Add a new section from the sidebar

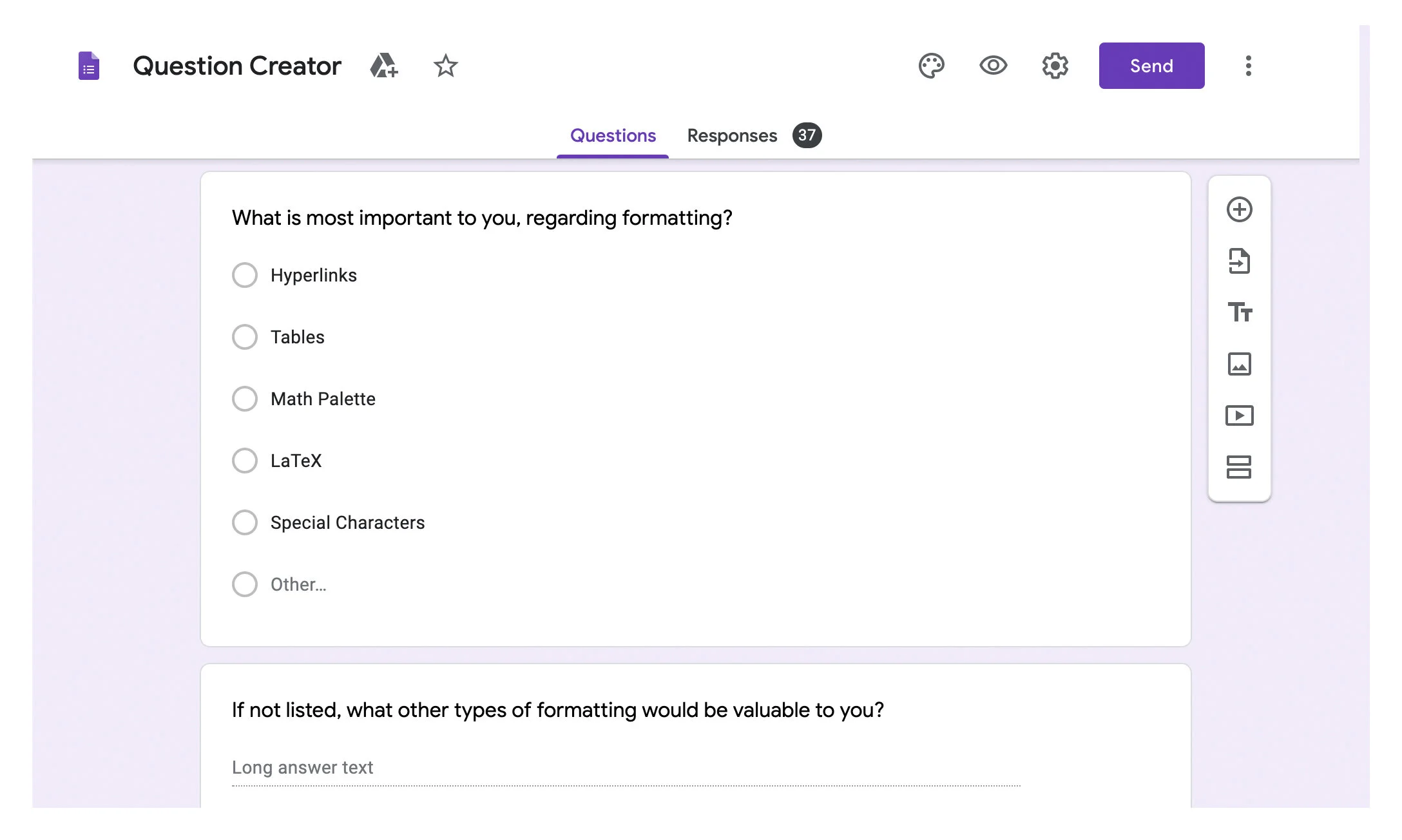[1239, 467]
